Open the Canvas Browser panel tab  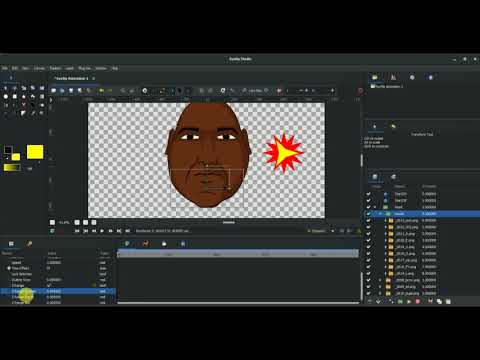[375, 77]
